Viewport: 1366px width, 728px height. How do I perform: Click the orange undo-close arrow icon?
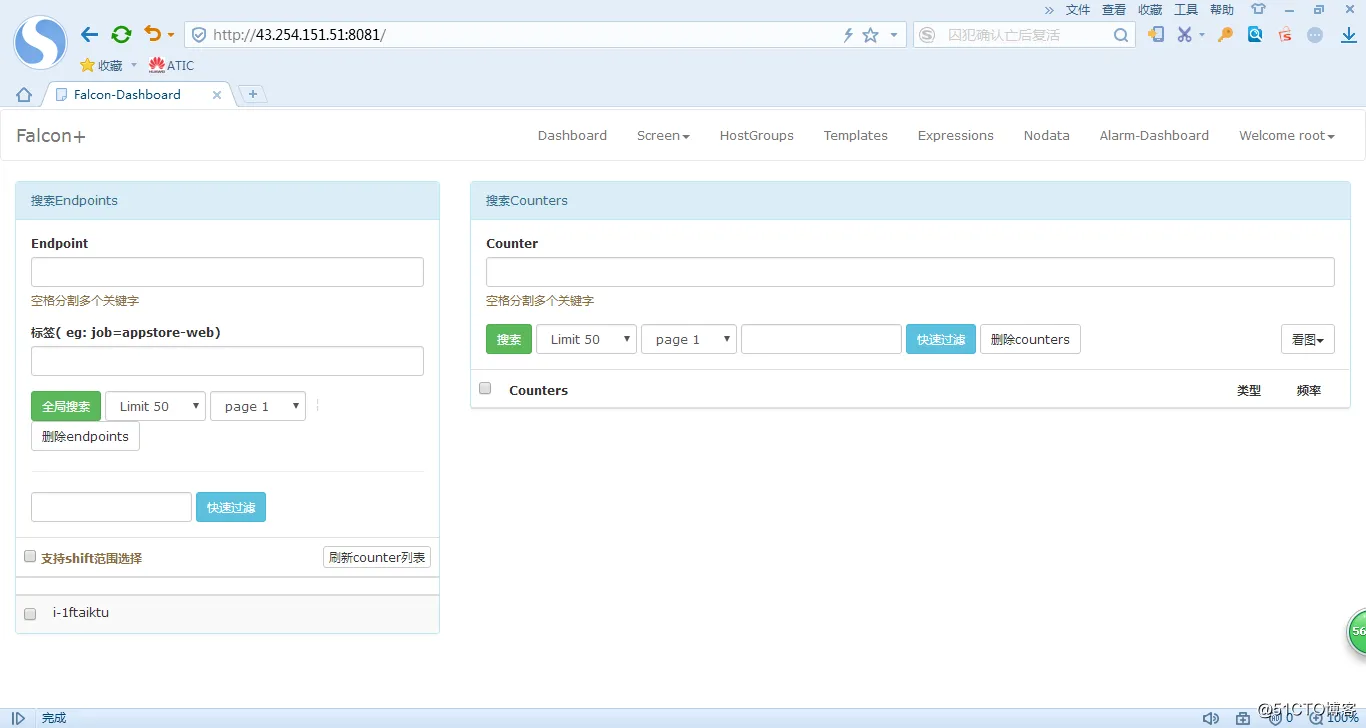tap(152, 34)
